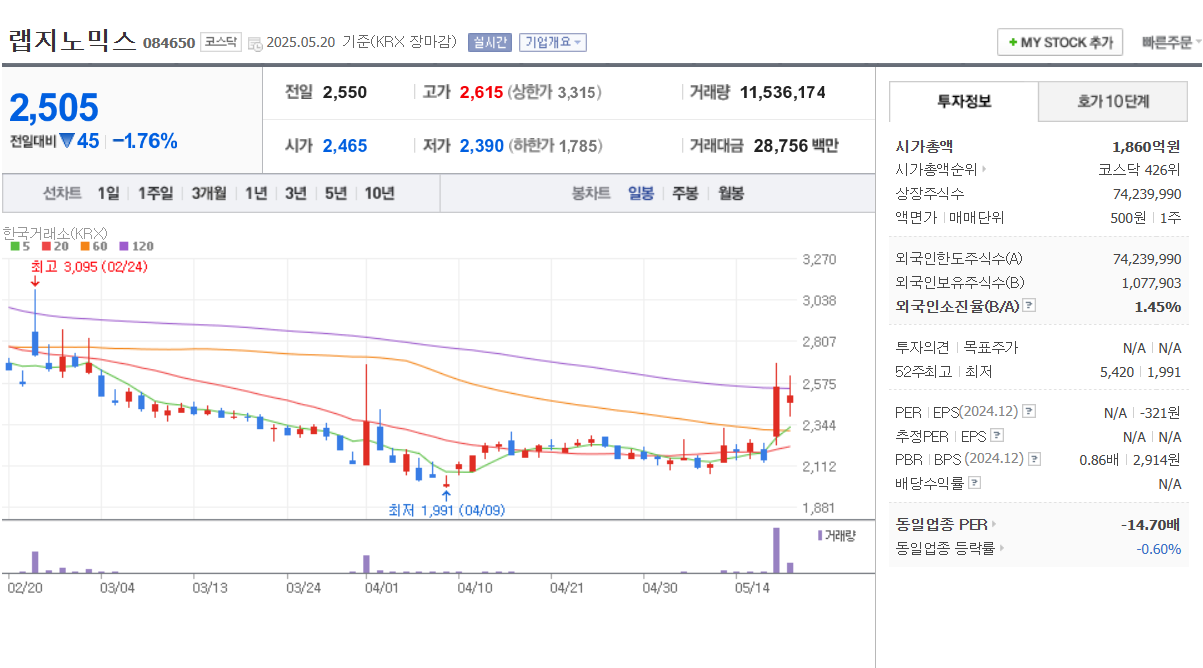Image resolution: width=1203 pixels, height=668 pixels.
Task: Select the 3년 line chart period
Action: click(x=296, y=193)
